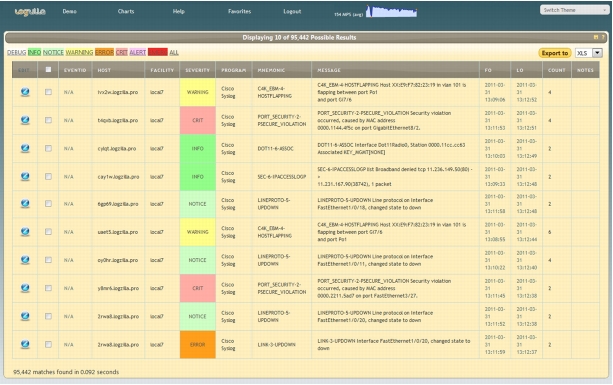Click host uaet5.logzilla.pro cell
Screen dimensions: 613x385
(x=118, y=232)
